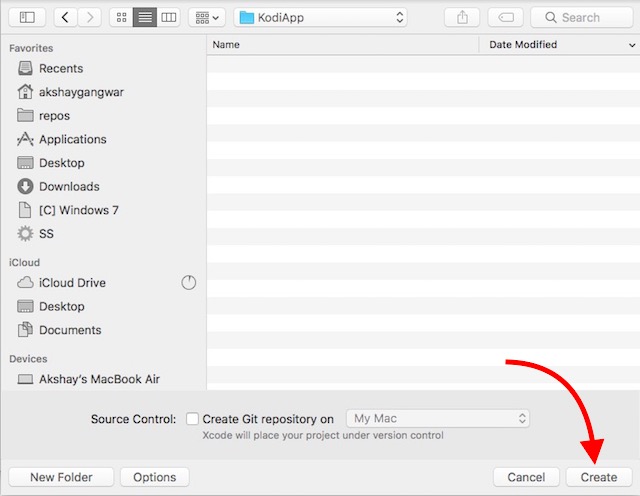This screenshot has height=496, width=640.
Task: Toggle the sidebar visibility button
Action: coord(27,18)
